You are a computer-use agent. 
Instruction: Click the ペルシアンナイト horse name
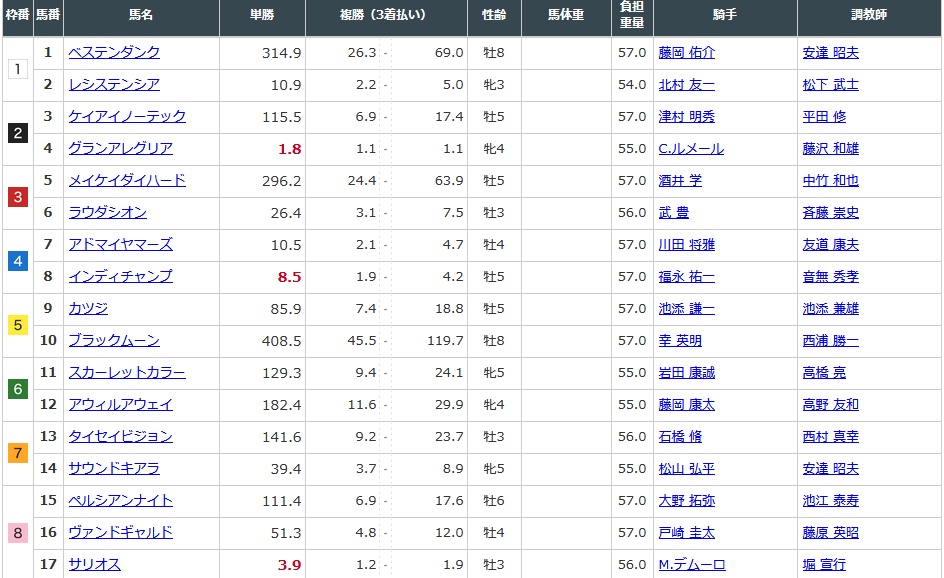[120, 501]
